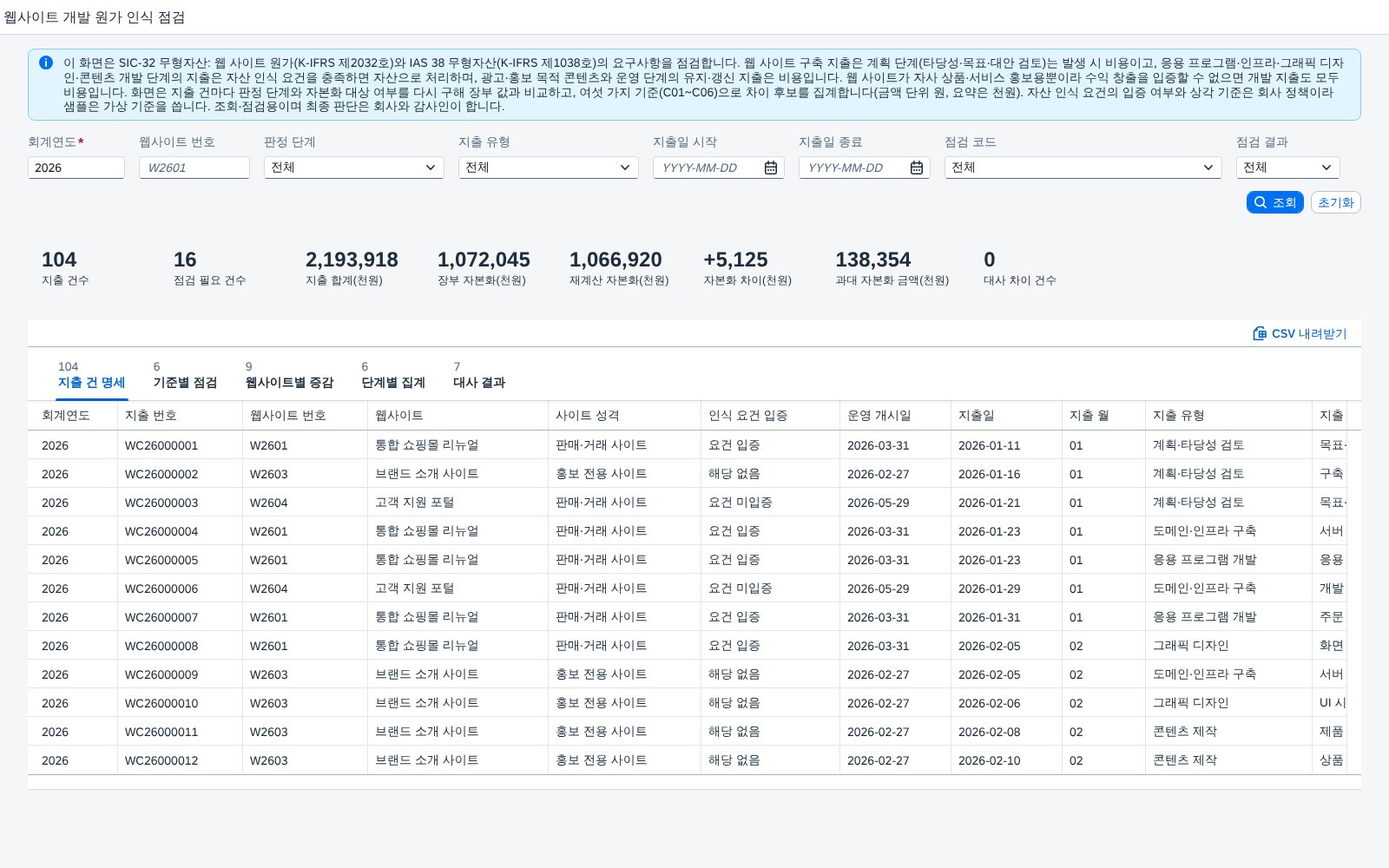
Task: Focus the 회계연도 input field
Action: pyautogui.click(x=76, y=168)
